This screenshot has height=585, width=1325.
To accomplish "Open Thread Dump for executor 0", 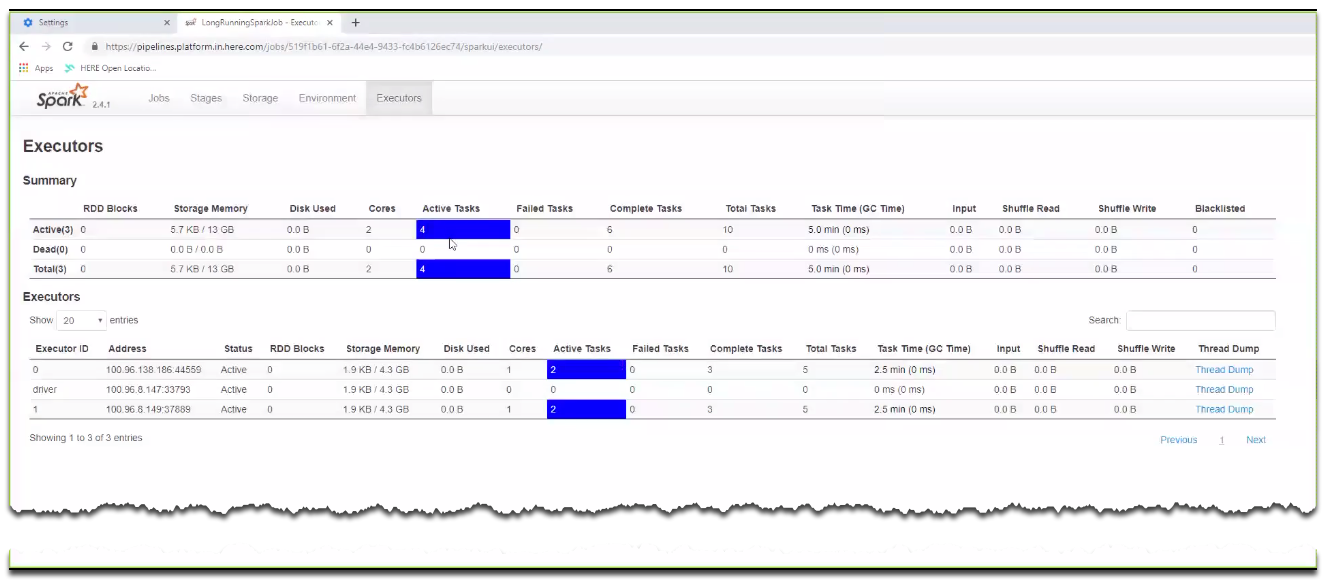I will coord(1223,369).
